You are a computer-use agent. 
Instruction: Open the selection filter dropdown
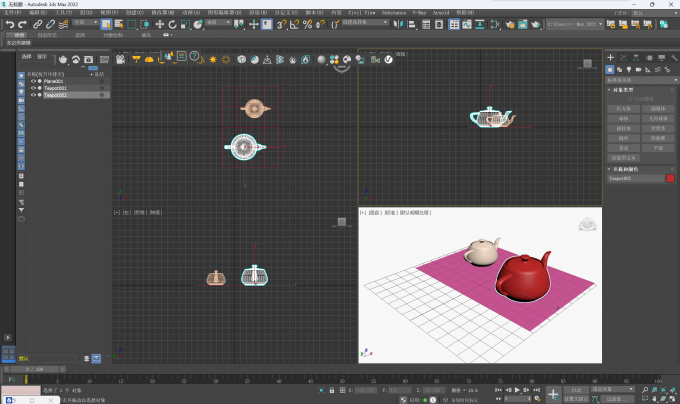coord(86,23)
